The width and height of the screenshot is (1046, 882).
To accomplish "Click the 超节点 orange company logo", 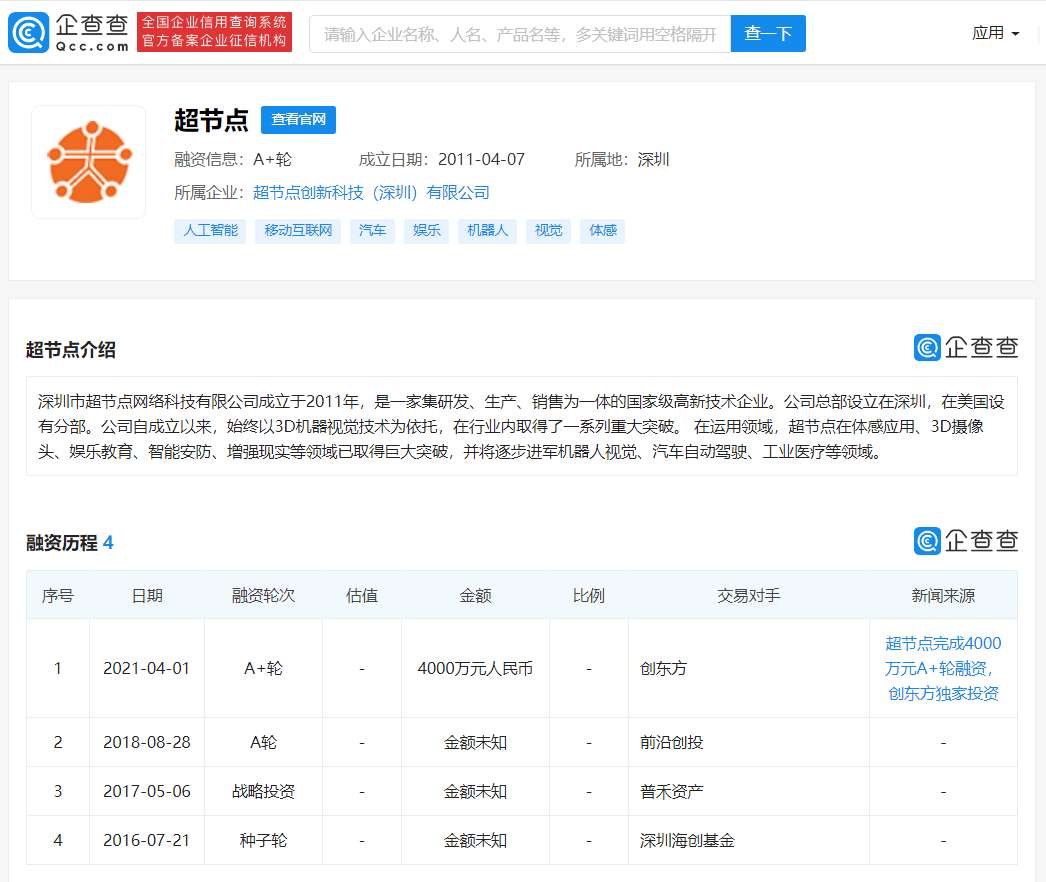I will click(89, 162).
